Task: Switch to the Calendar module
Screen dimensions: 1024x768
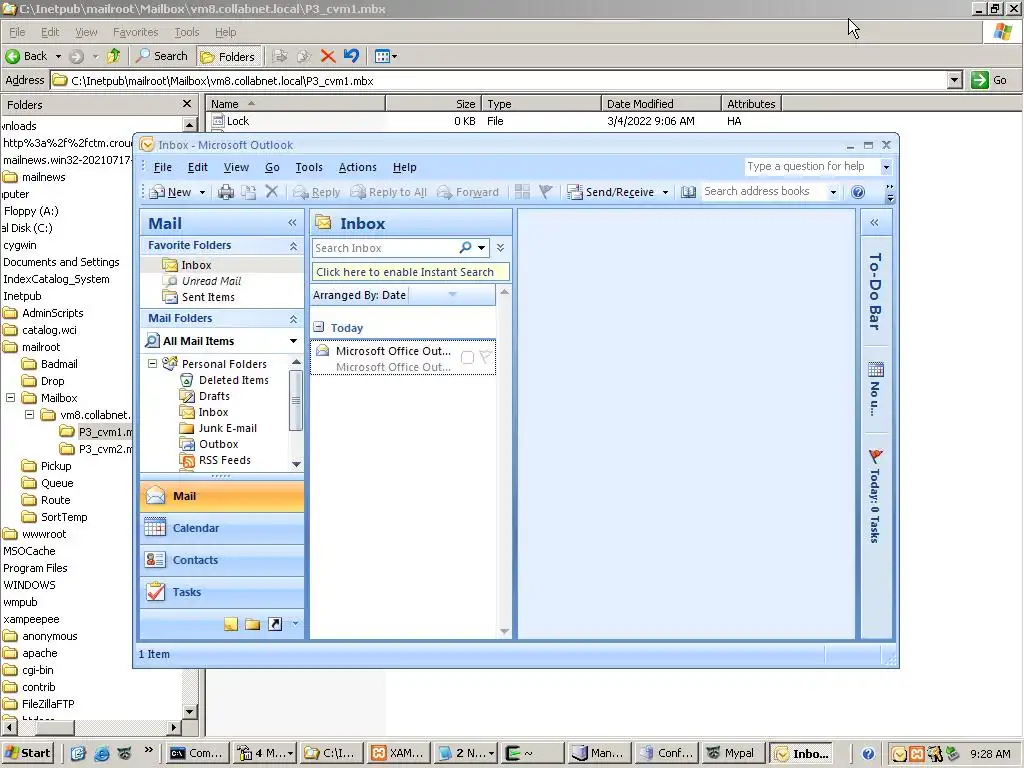Action: point(222,528)
